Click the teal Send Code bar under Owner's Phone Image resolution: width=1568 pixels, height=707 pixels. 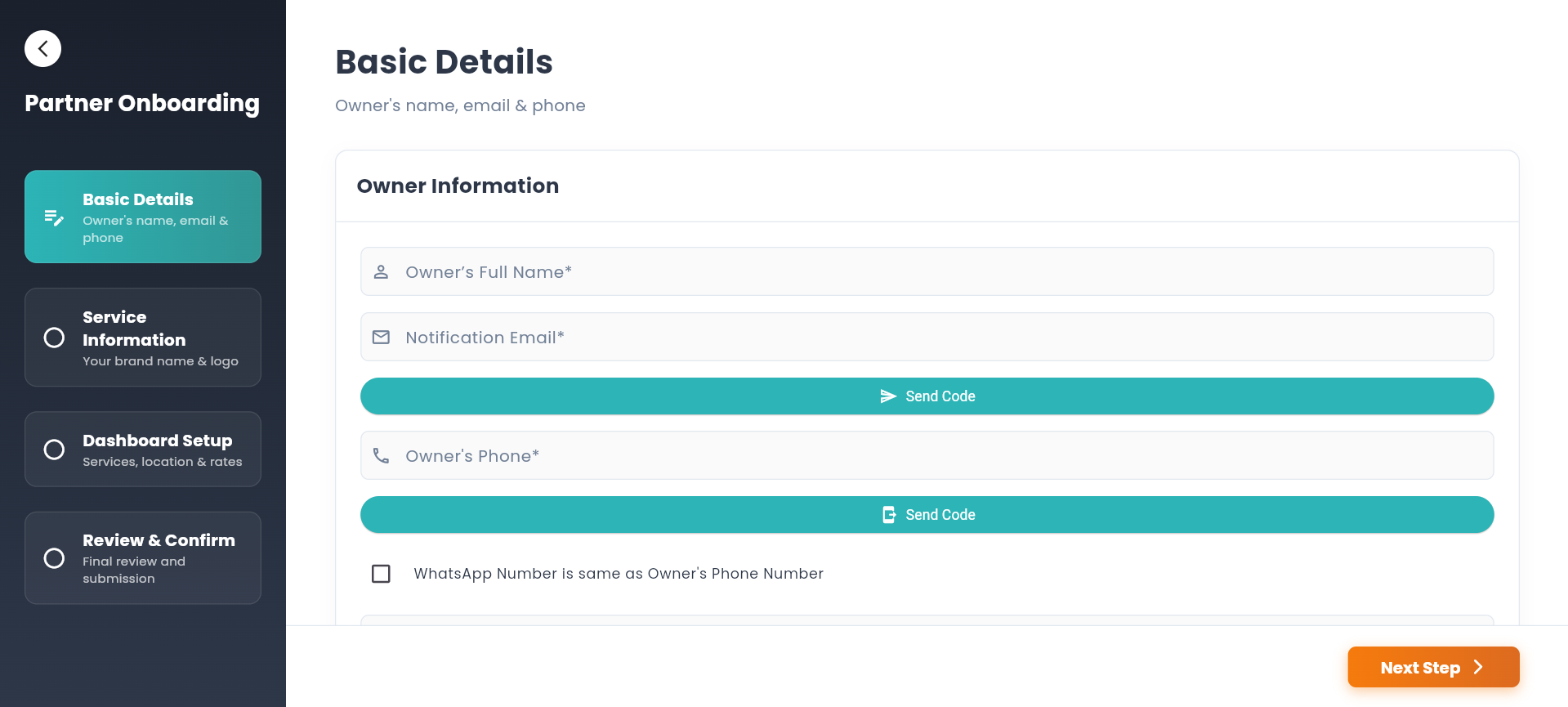927,514
